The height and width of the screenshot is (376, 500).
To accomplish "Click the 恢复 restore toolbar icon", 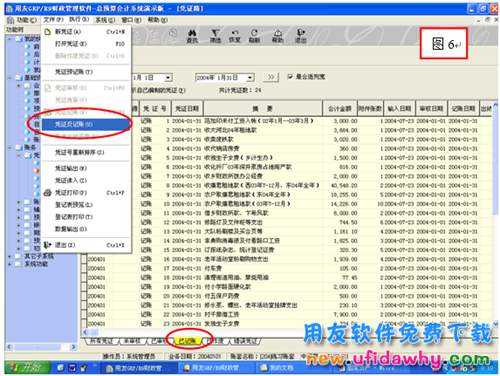I will (235, 36).
